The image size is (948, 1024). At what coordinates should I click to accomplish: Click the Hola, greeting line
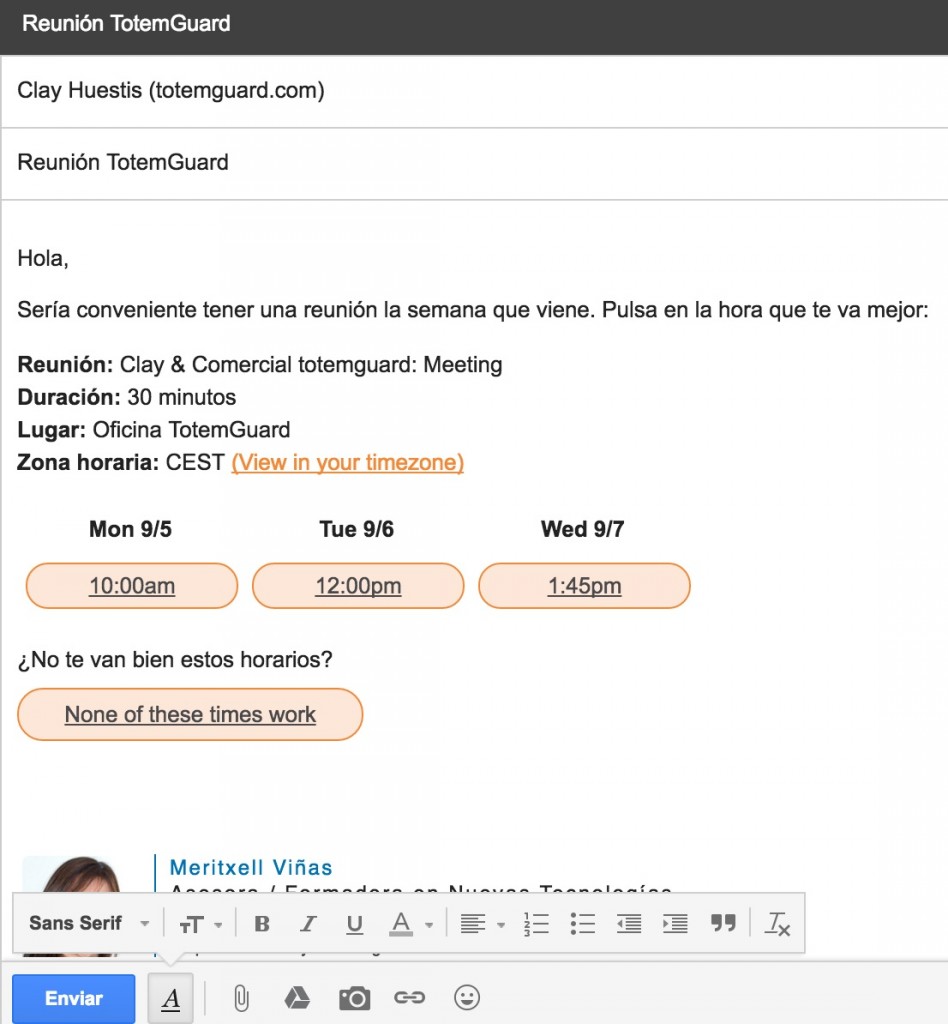[x=43, y=259]
